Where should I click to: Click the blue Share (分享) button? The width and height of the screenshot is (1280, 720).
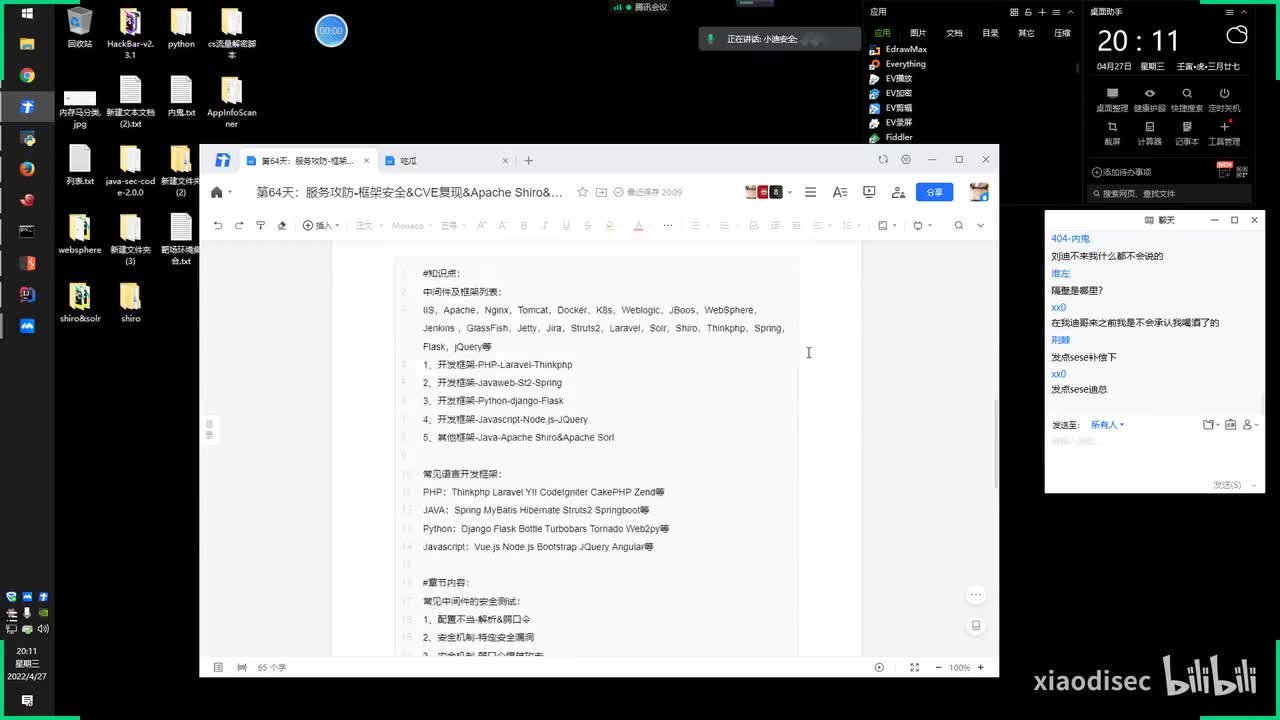(x=934, y=192)
